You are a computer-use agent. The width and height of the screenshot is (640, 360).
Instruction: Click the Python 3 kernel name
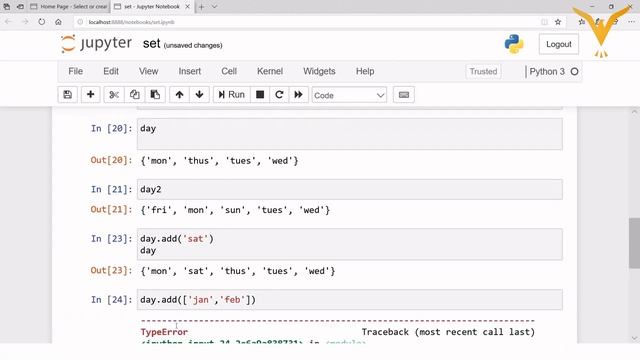[547, 71]
